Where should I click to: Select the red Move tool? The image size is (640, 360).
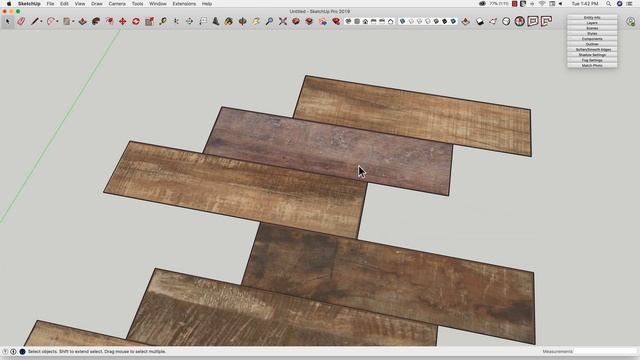click(122, 21)
